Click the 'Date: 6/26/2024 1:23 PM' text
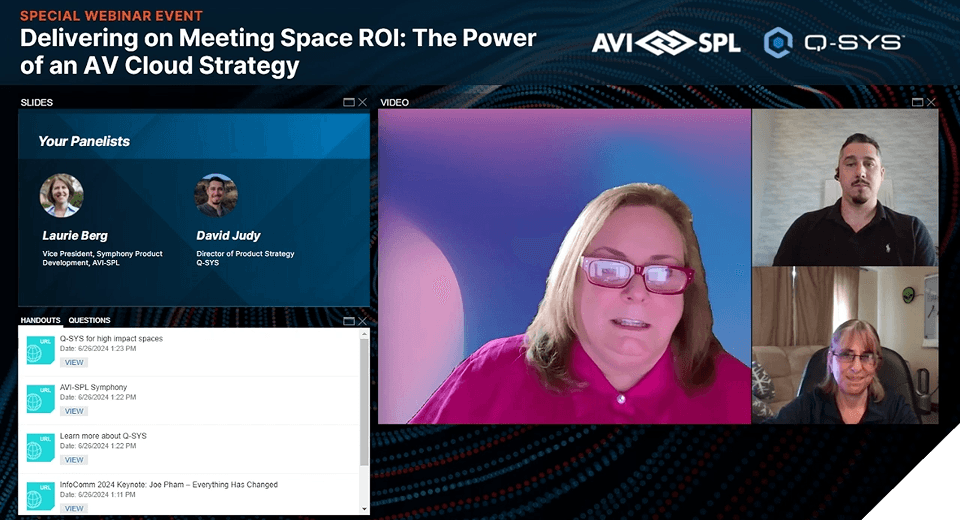960x520 pixels. point(98,349)
